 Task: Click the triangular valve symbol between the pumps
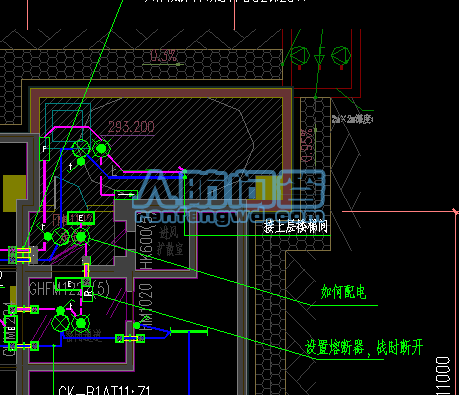point(319,57)
